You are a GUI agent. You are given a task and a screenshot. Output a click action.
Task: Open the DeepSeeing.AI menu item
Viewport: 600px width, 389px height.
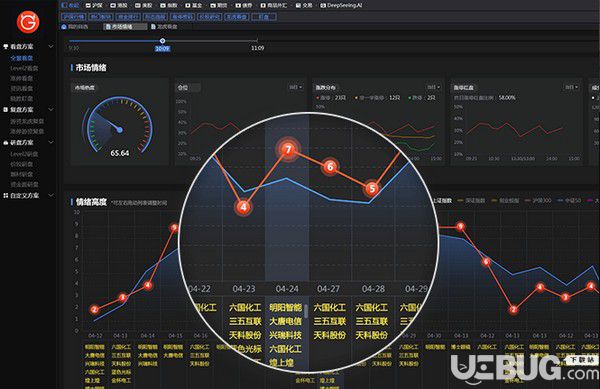tap(341, 5)
